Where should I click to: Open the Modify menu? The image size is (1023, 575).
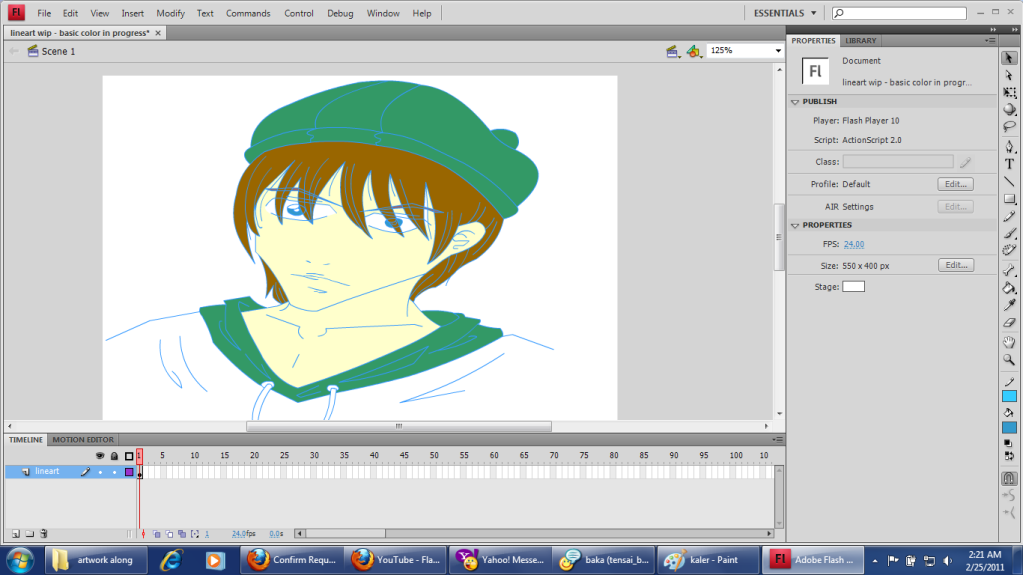pyautogui.click(x=170, y=13)
